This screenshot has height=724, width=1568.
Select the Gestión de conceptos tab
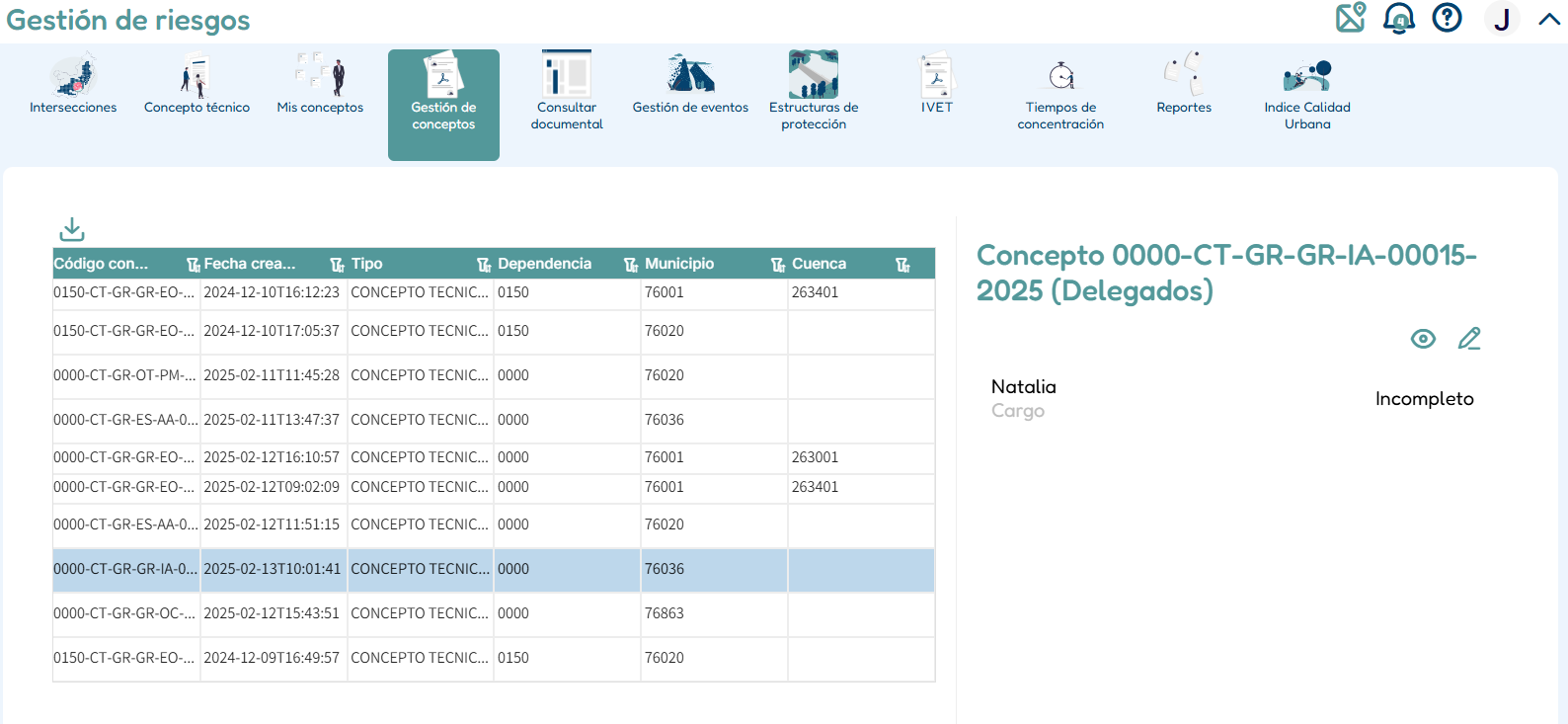(x=443, y=105)
